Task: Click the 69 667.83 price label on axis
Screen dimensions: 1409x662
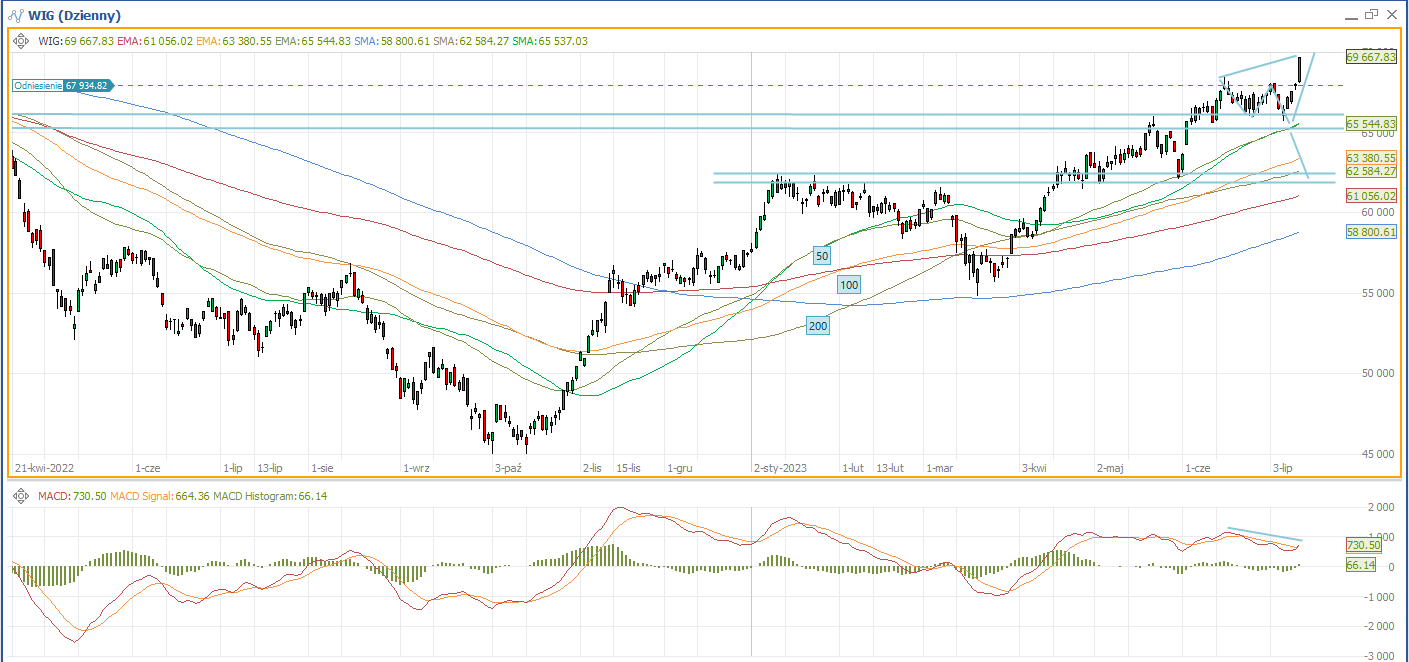Action: 1370,57
